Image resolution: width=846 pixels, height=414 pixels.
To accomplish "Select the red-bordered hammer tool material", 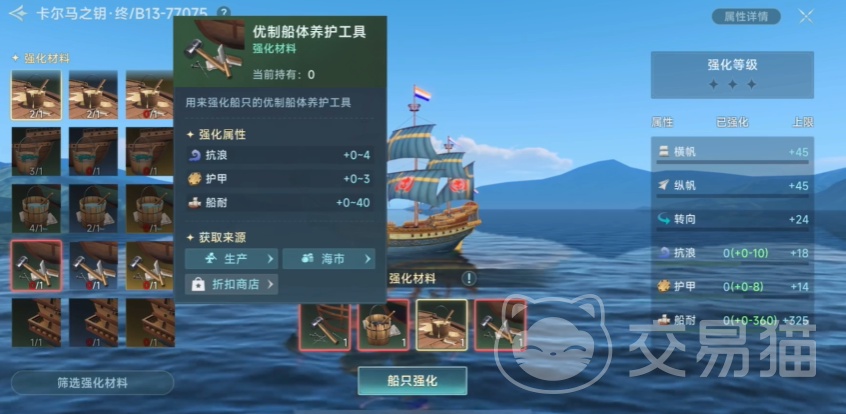I will coord(36,266).
